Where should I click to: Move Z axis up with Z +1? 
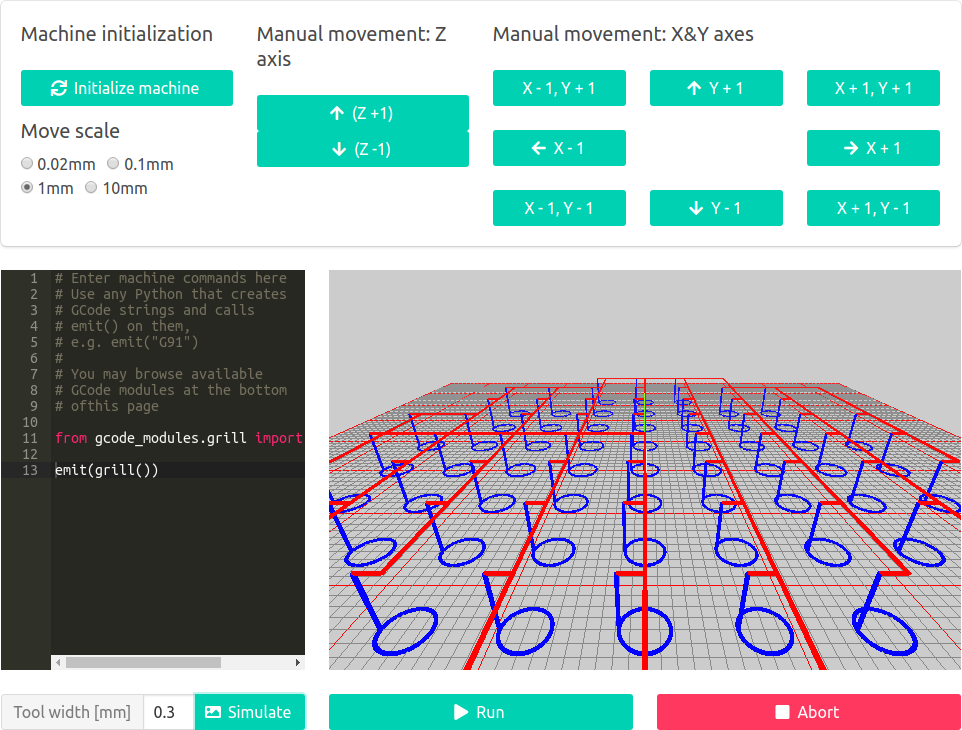click(363, 113)
